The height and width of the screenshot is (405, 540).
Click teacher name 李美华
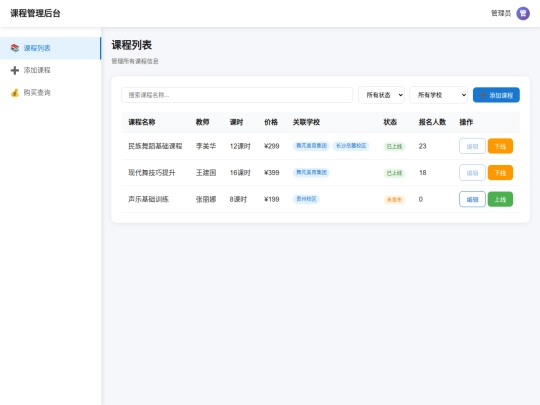pos(206,146)
